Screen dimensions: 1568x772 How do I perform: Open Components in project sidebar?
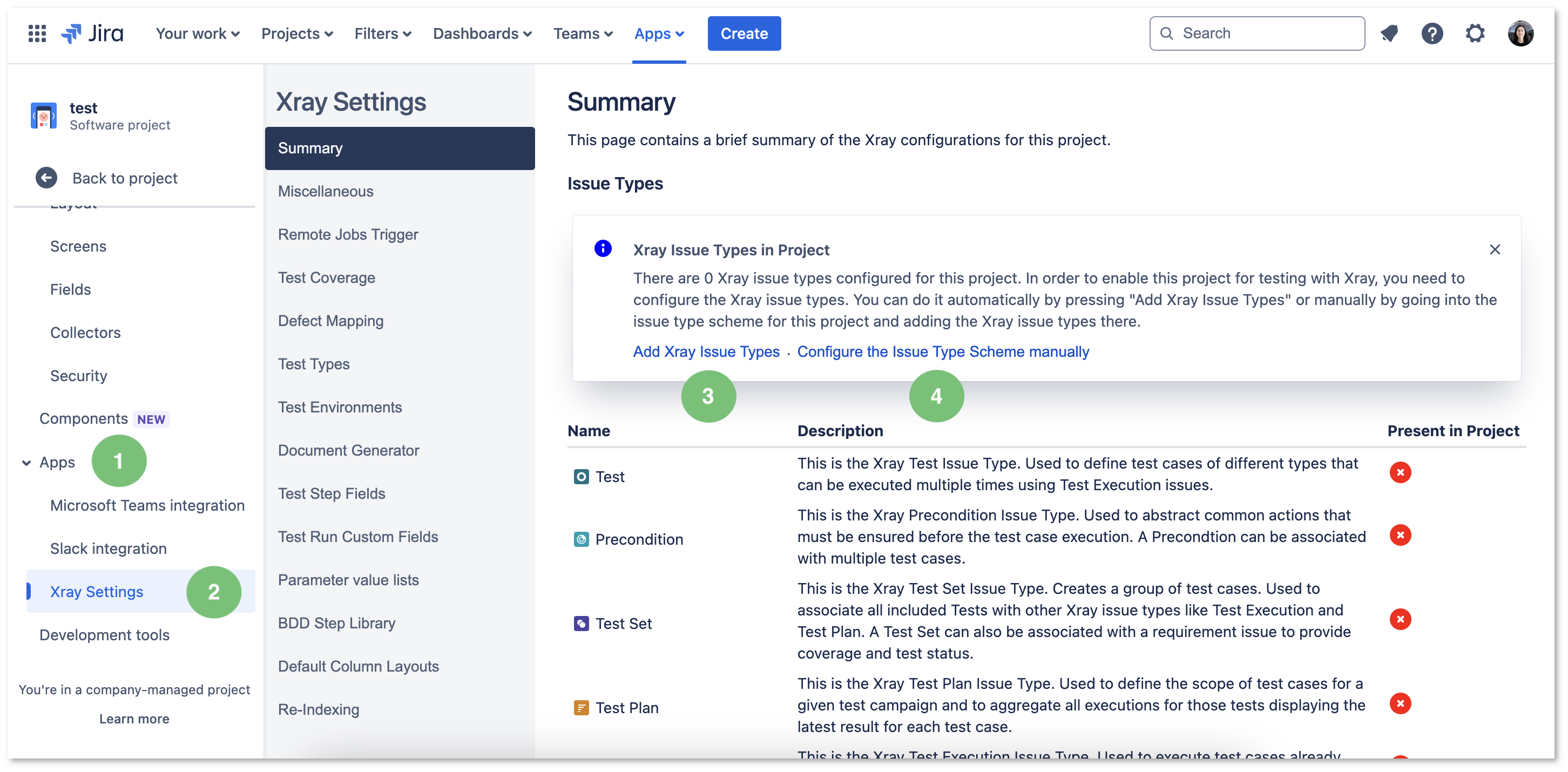pyautogui.click(x=83, y=419)
